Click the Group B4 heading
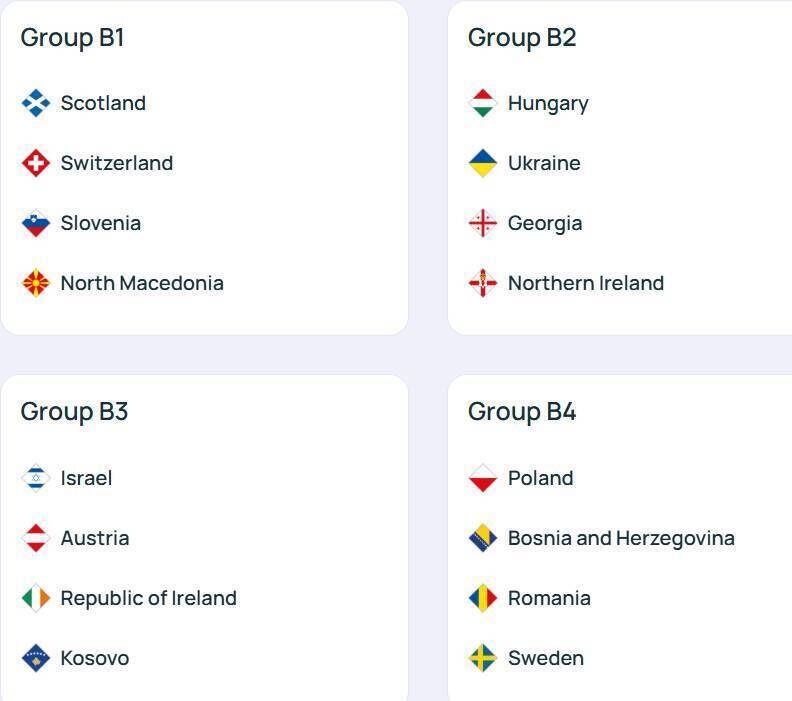792x701 pixels. coord(522,412)
